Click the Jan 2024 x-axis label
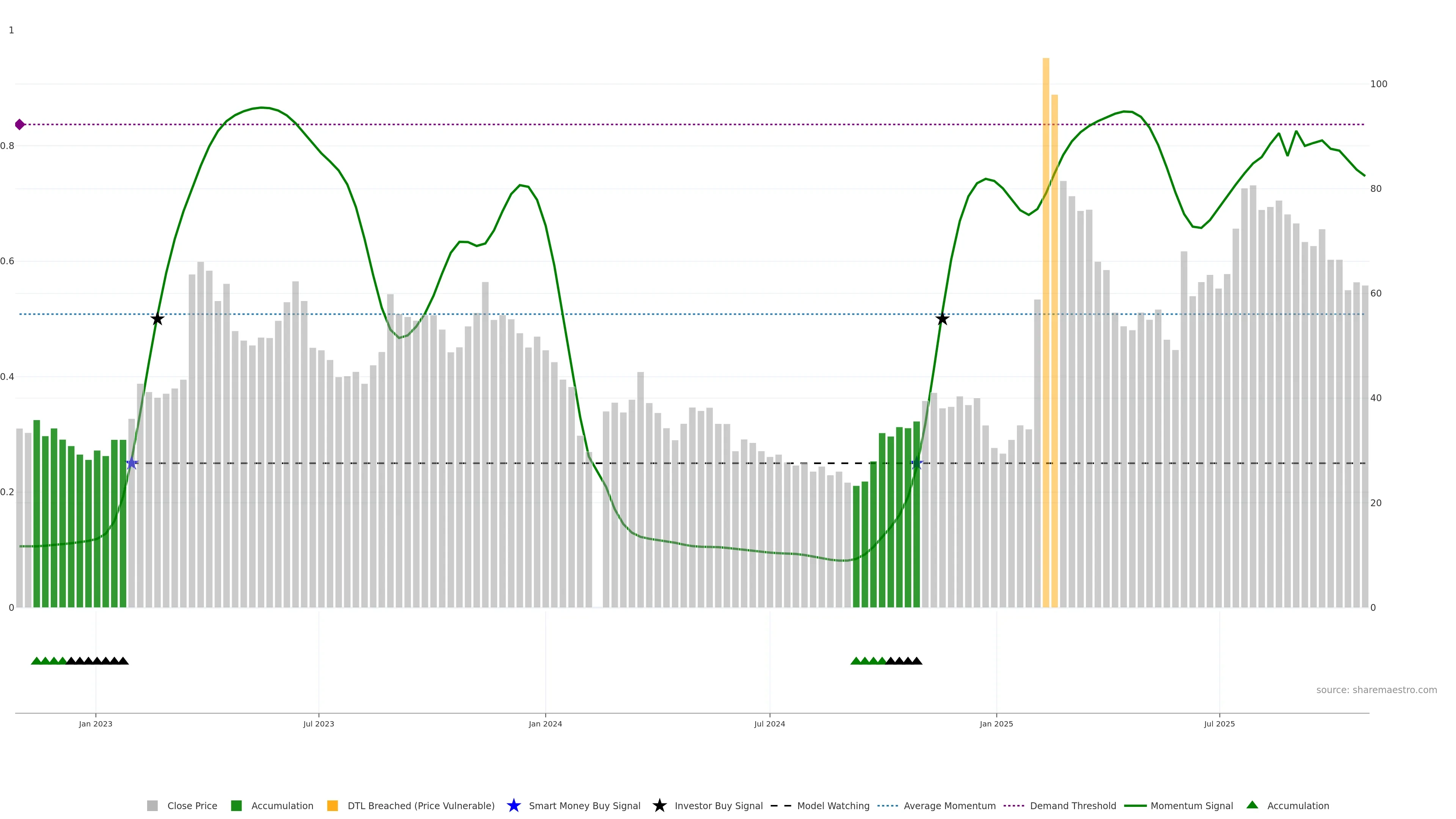Screen dimensions: 1456x819 [545, 723]
